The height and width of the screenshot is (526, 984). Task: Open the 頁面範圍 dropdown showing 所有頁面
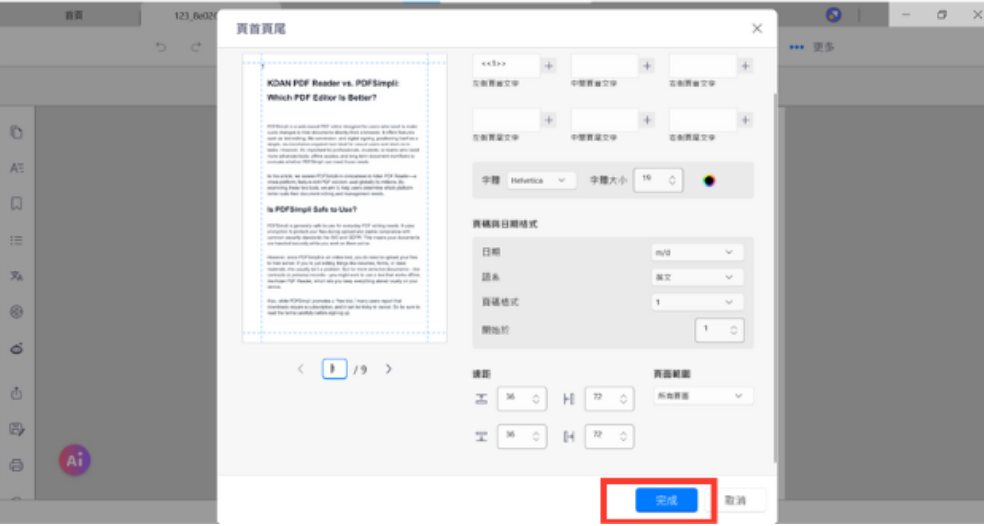(x=703, y=396)
